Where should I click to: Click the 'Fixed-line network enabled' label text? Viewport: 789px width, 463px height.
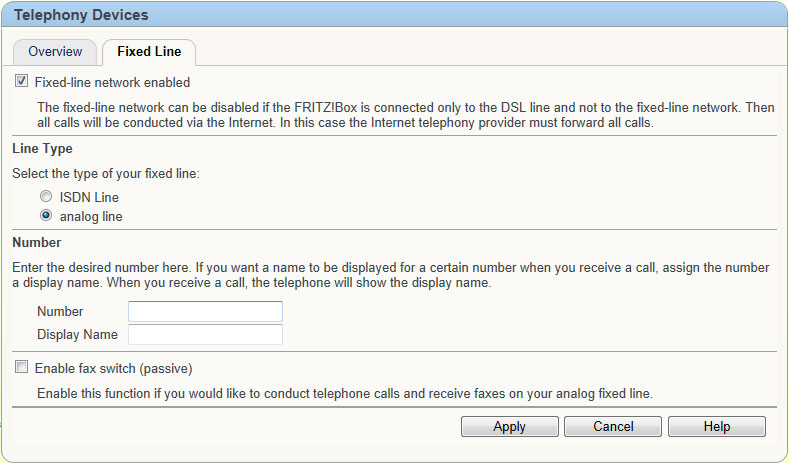112,83
